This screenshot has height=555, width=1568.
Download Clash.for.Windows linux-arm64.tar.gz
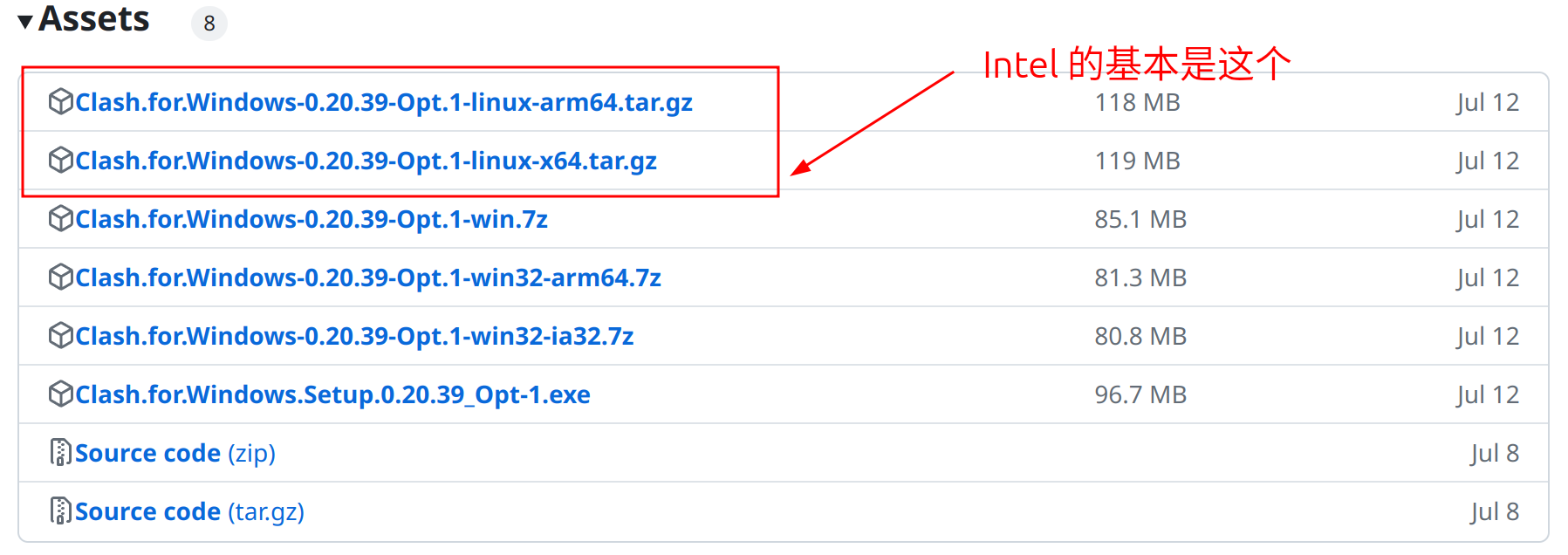pos(384,103)
